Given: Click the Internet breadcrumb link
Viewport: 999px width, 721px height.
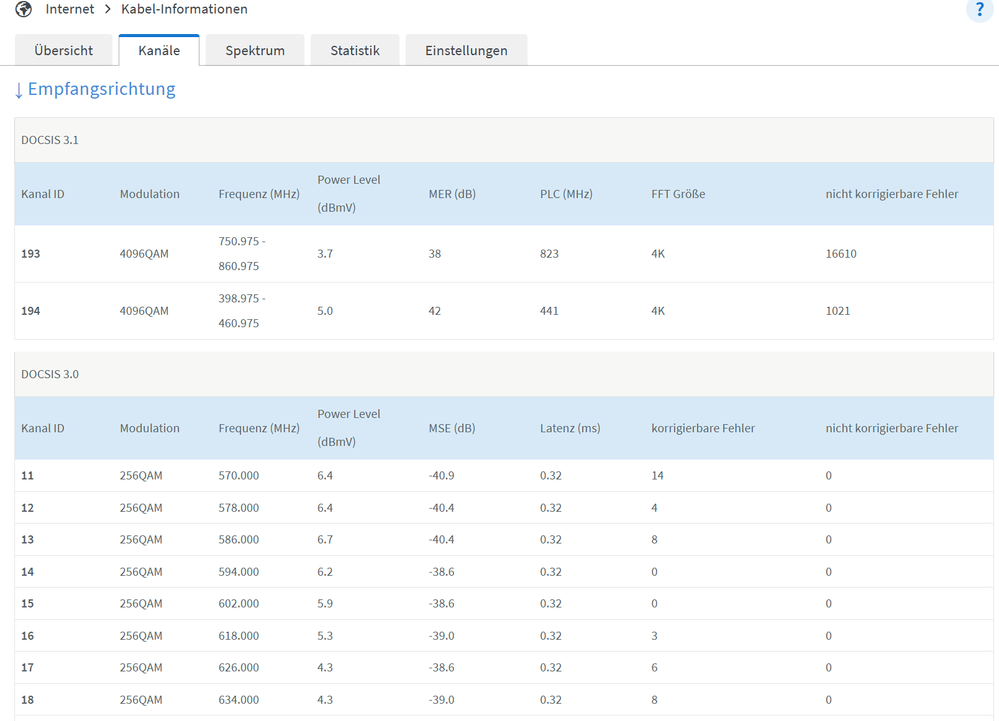Looking at the screenshot, I should (70, 10).
